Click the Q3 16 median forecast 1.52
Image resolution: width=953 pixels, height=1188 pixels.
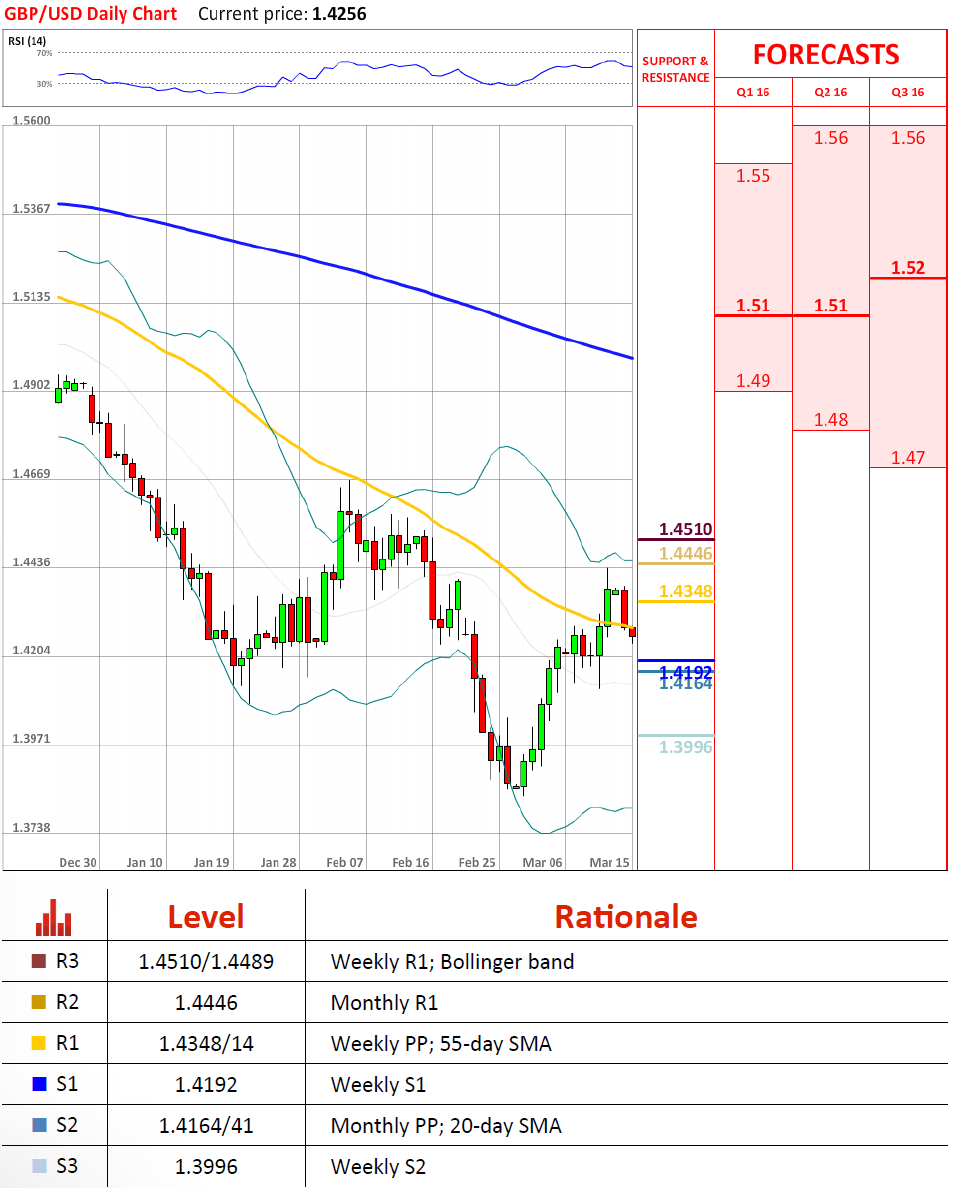[x=908, y=267]
